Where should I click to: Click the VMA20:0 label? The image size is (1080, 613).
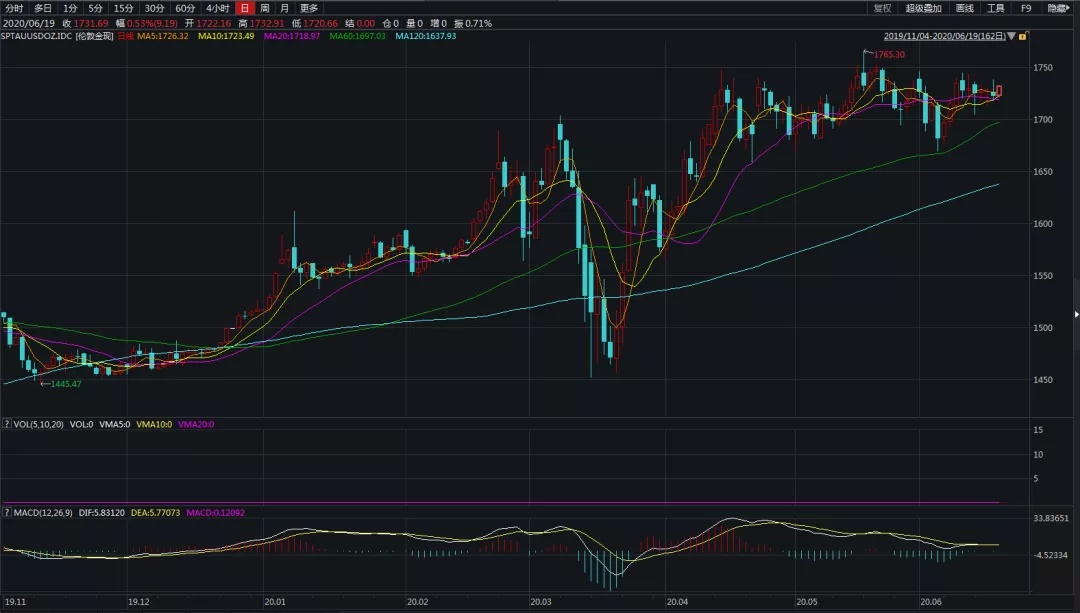point(196,424)
